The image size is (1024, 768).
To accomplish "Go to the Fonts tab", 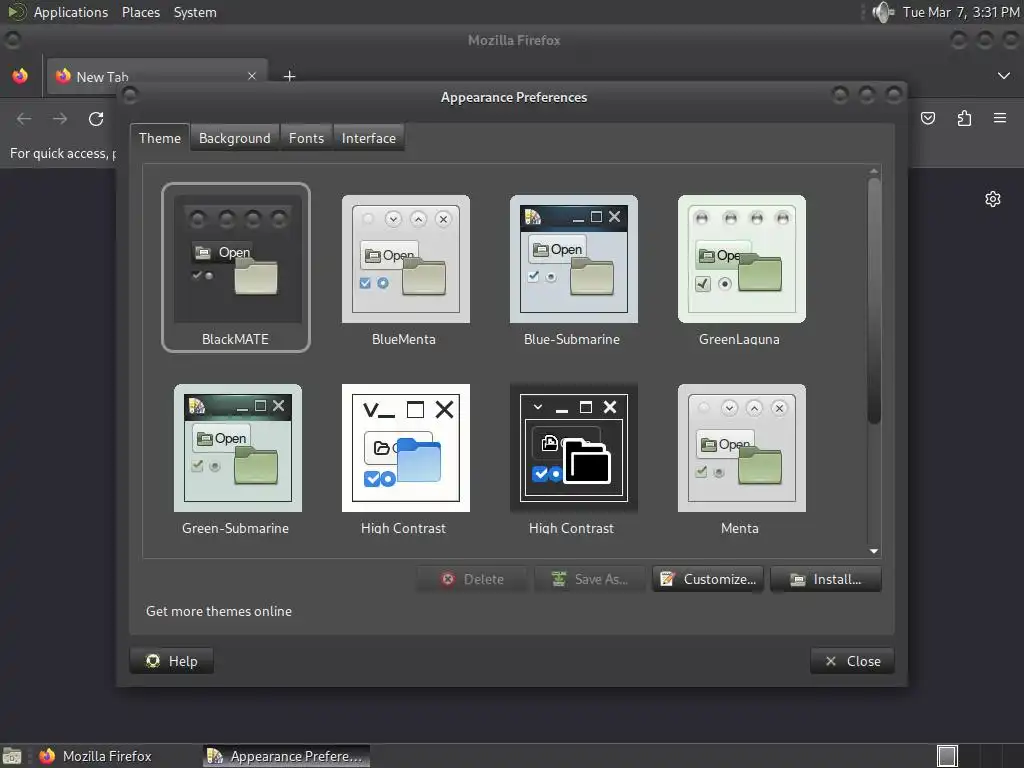I will click(x=306, y=138).
